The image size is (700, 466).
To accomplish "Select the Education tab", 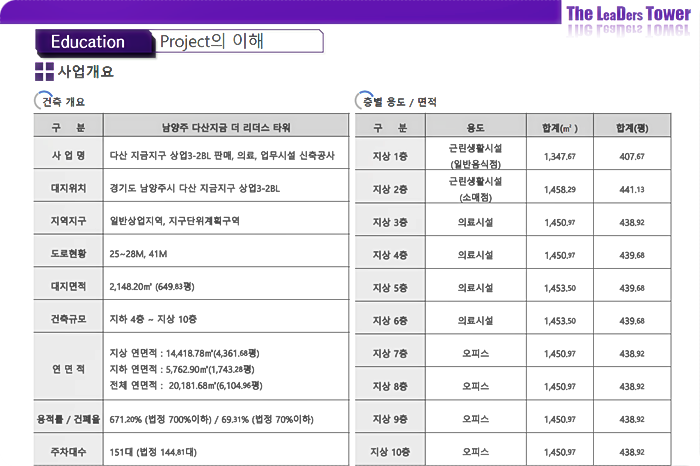I will tap(87, 42).
